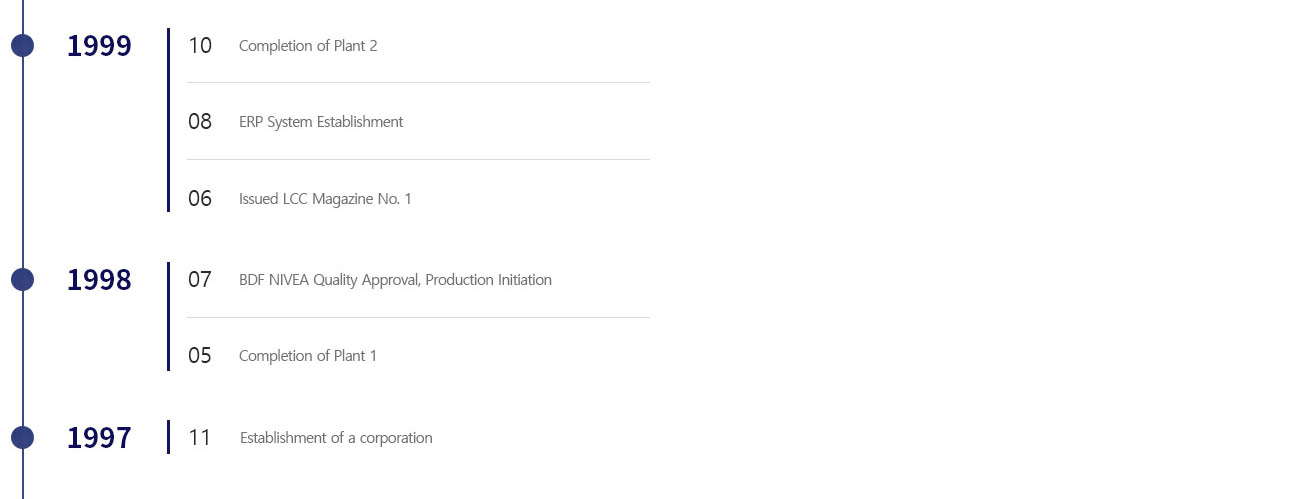
Task: Click month 07 beside NIVEA entry
Action: pyautogui.click(x=200, y=279)
